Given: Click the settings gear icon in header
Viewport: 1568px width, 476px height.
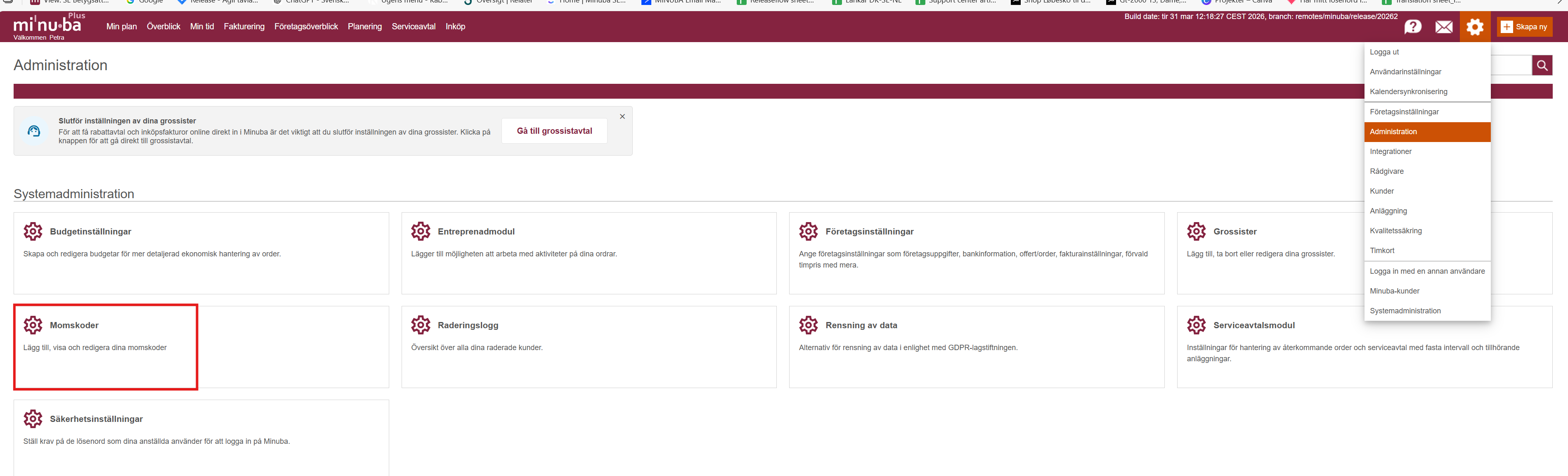Looking at the screenshot, I should [x=1475, y=27].
